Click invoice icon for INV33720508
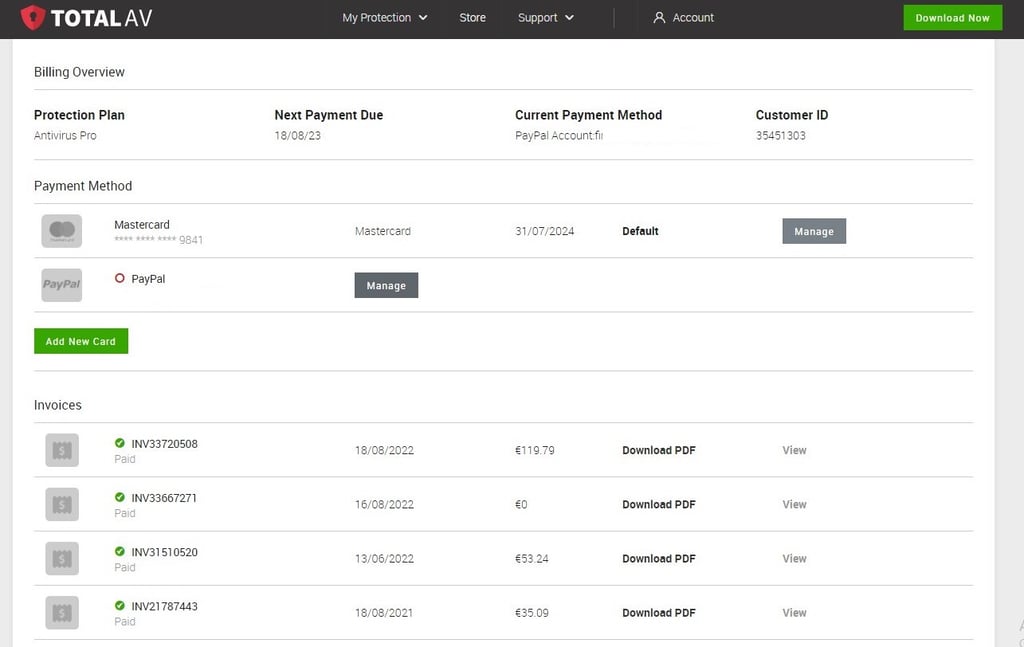The image size is (1024, 647). (x=62, y=450)
